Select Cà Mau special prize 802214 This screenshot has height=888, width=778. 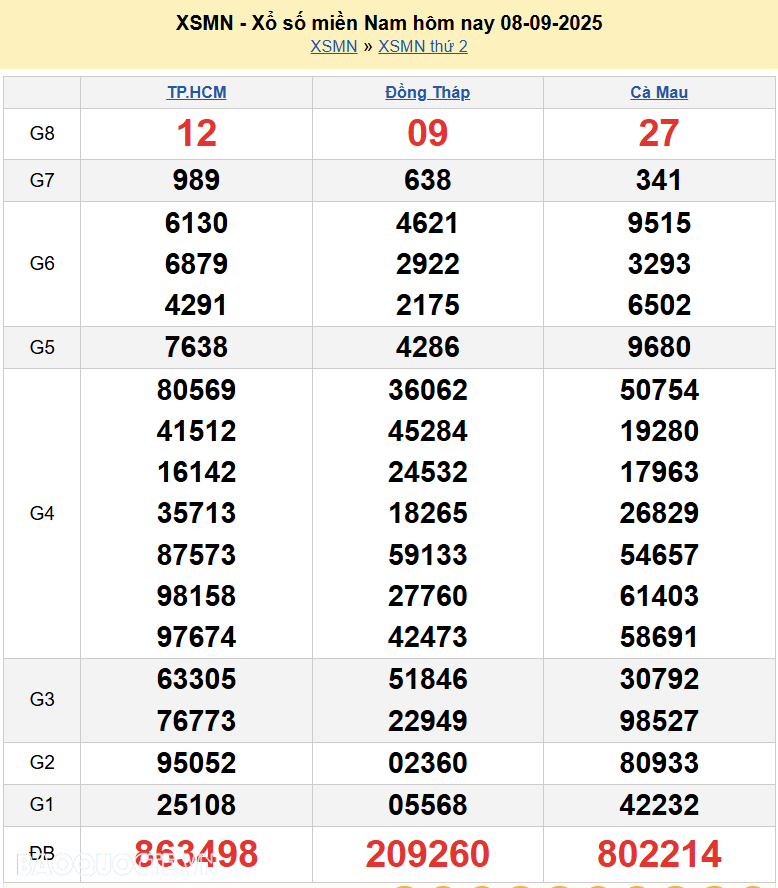659,854
